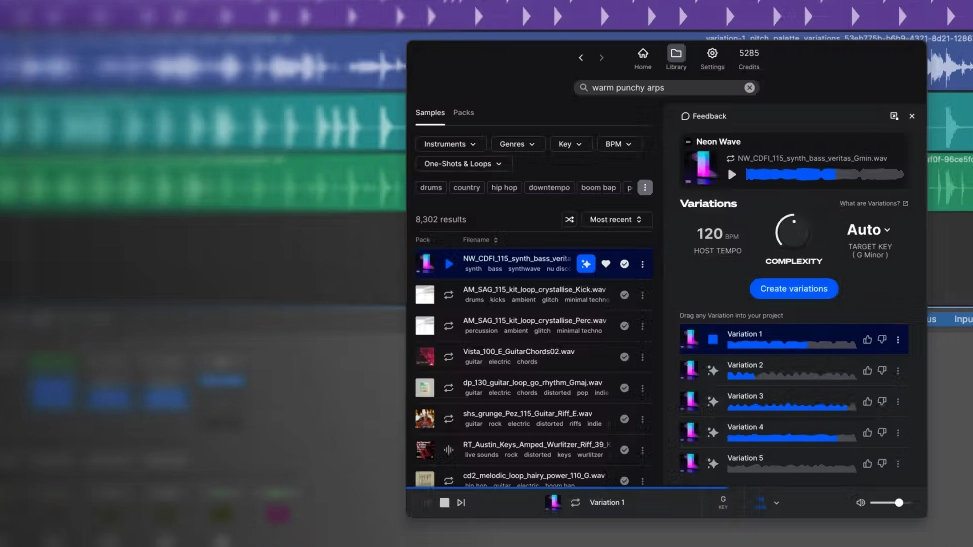Image resolution: width=973 pixels, height=547 pixels.
Task: Pop out the Variations panel
Action: (x=894, y=116)
